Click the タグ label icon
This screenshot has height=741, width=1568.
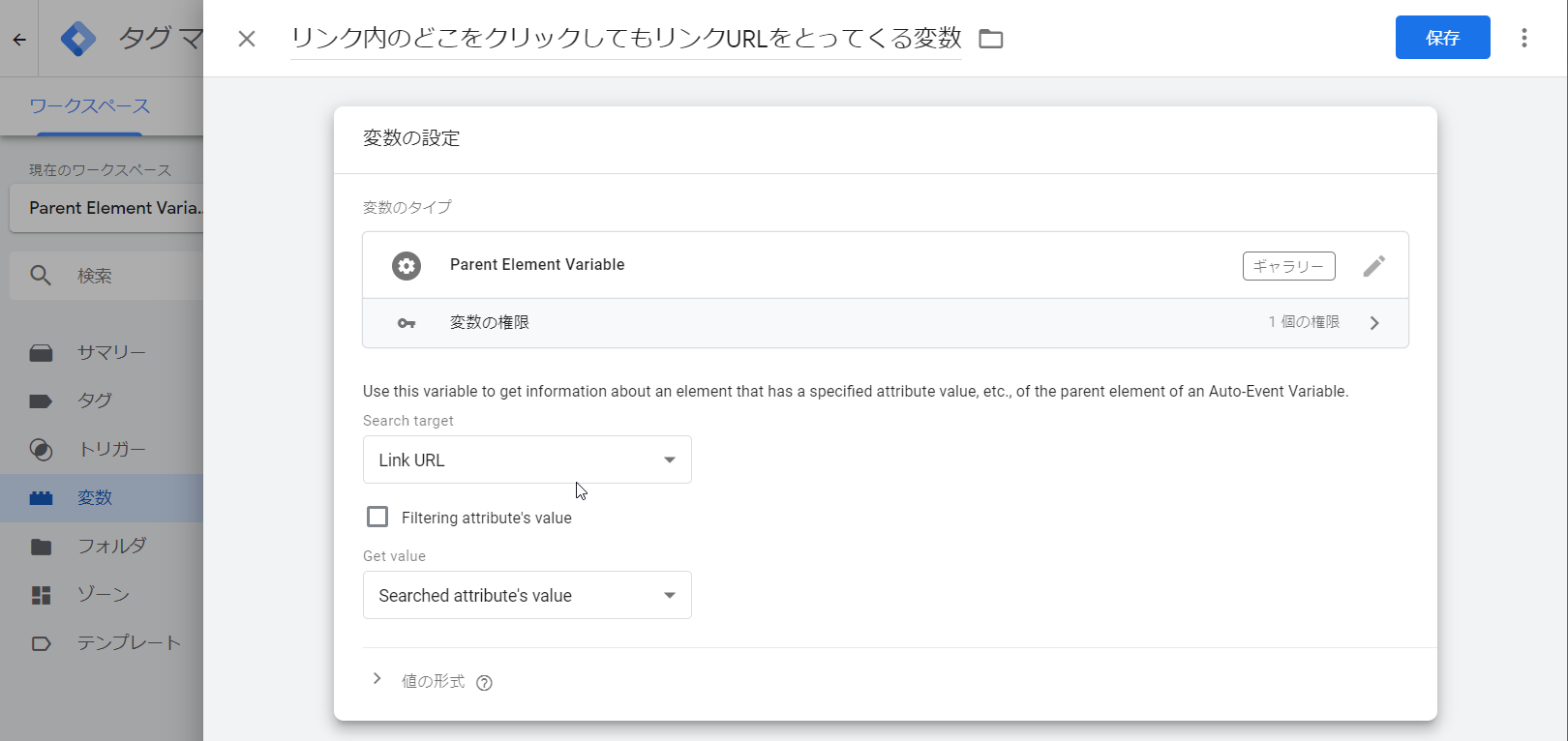coord(41,401)
